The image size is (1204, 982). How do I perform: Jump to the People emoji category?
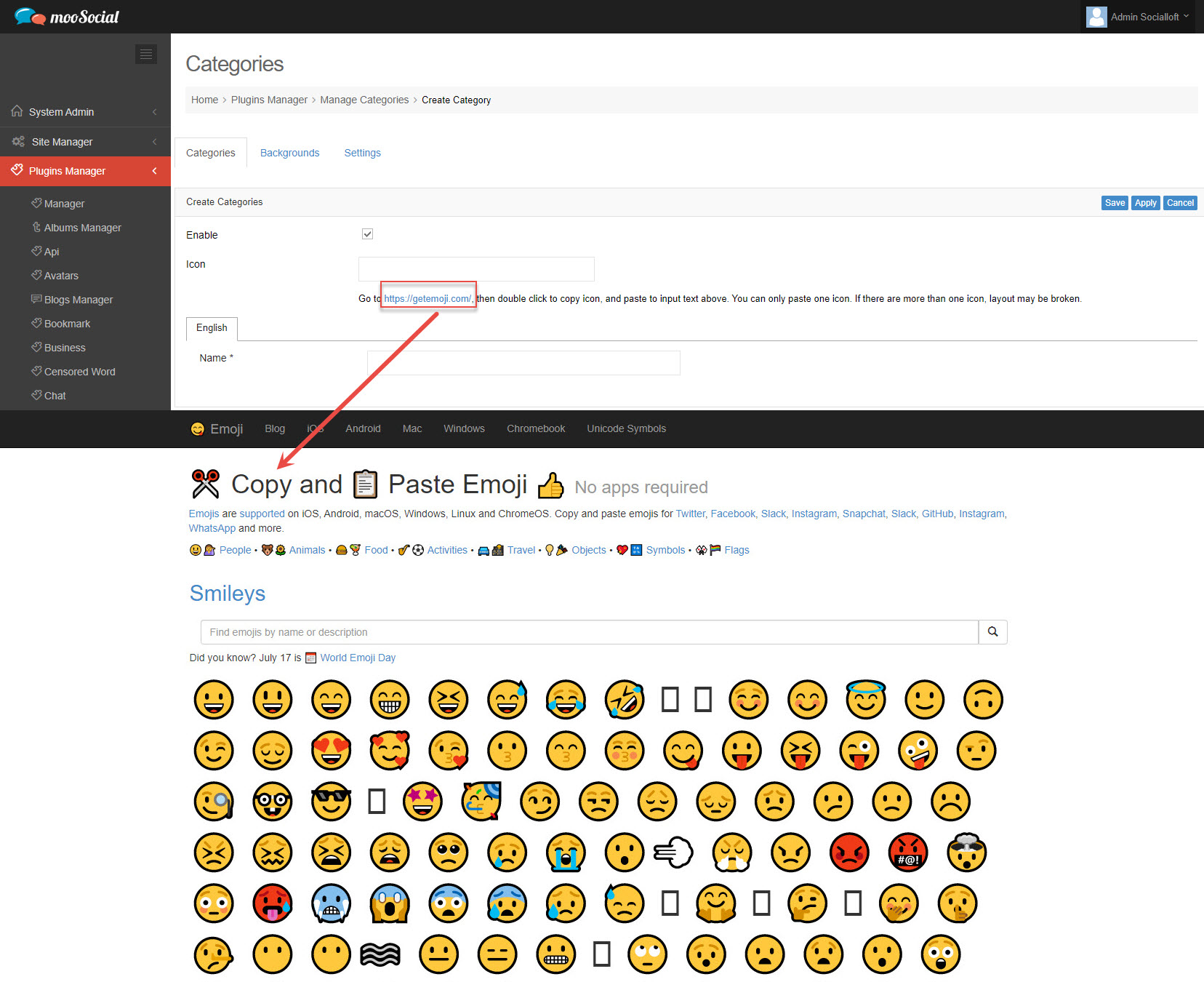235,550
